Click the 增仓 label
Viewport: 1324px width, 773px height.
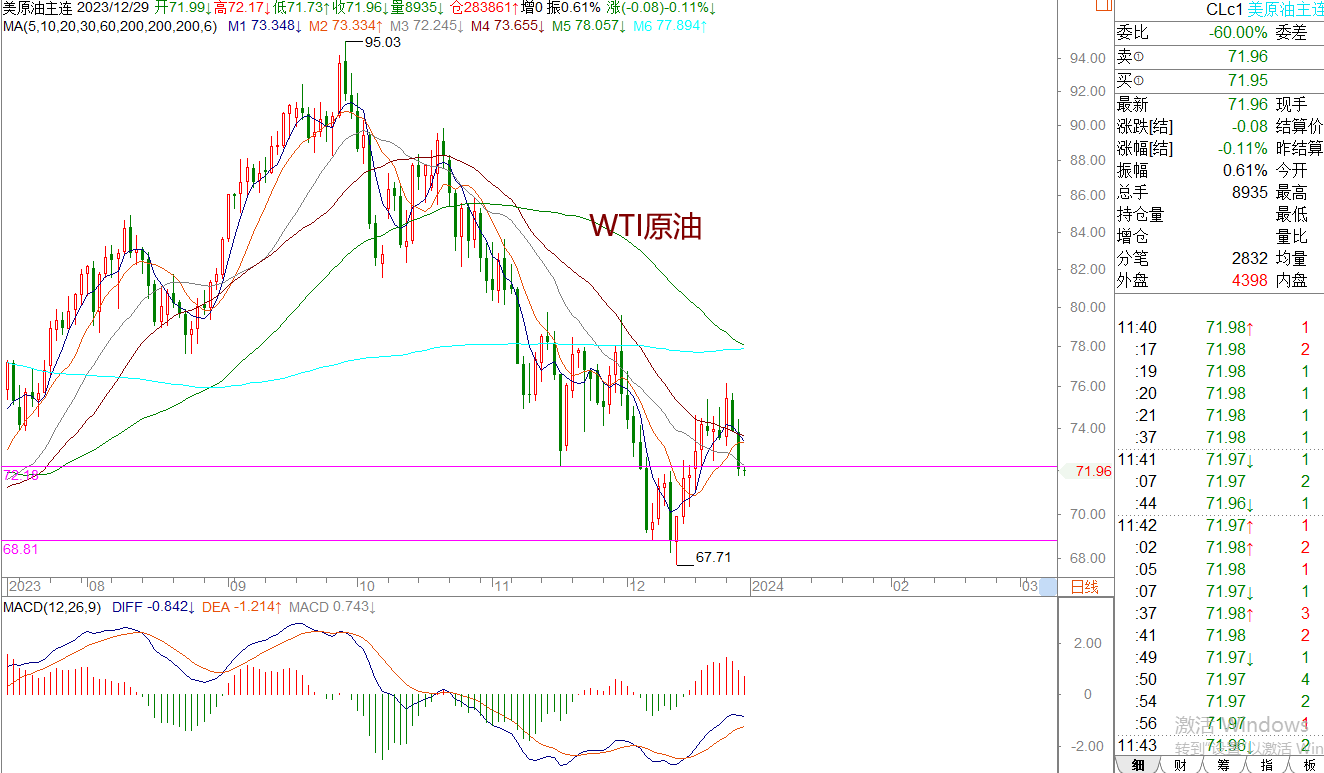(1133, 236)
